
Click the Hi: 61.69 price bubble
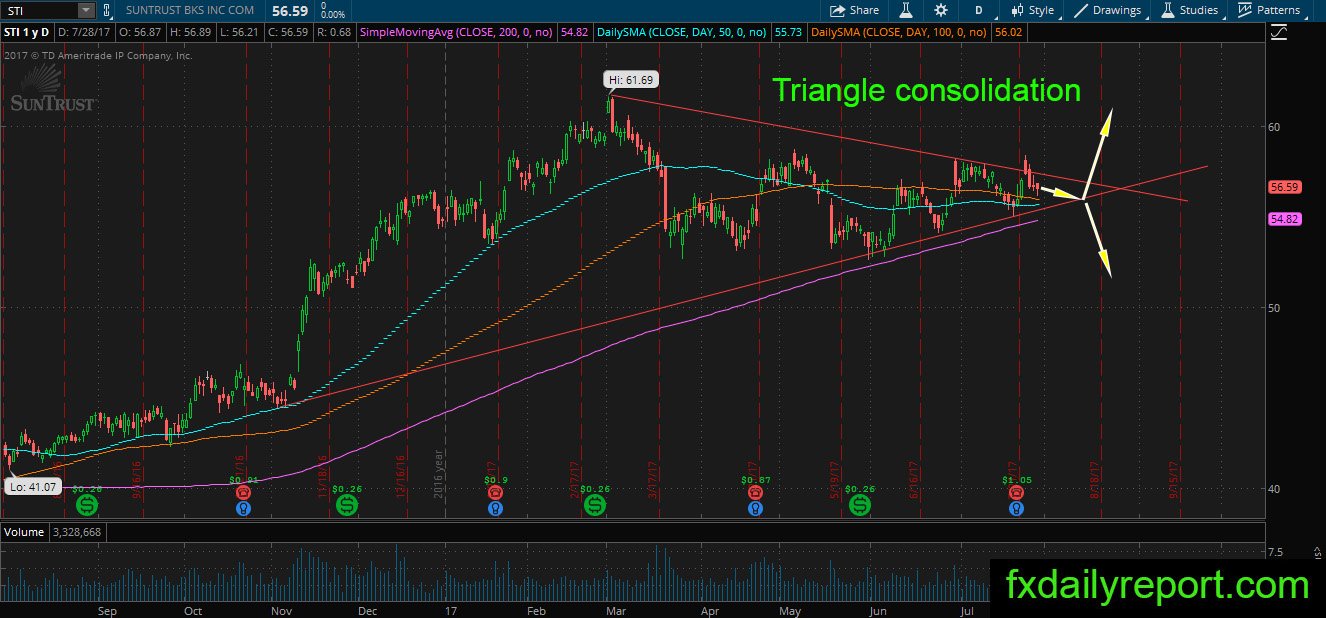(x=632, y=79)
